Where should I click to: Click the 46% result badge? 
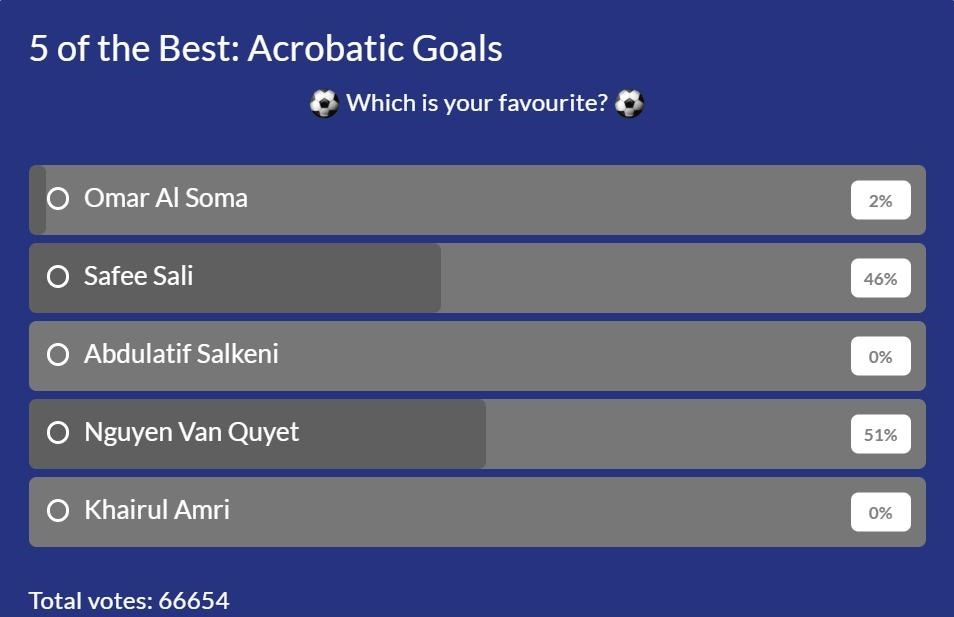point(880,278)
